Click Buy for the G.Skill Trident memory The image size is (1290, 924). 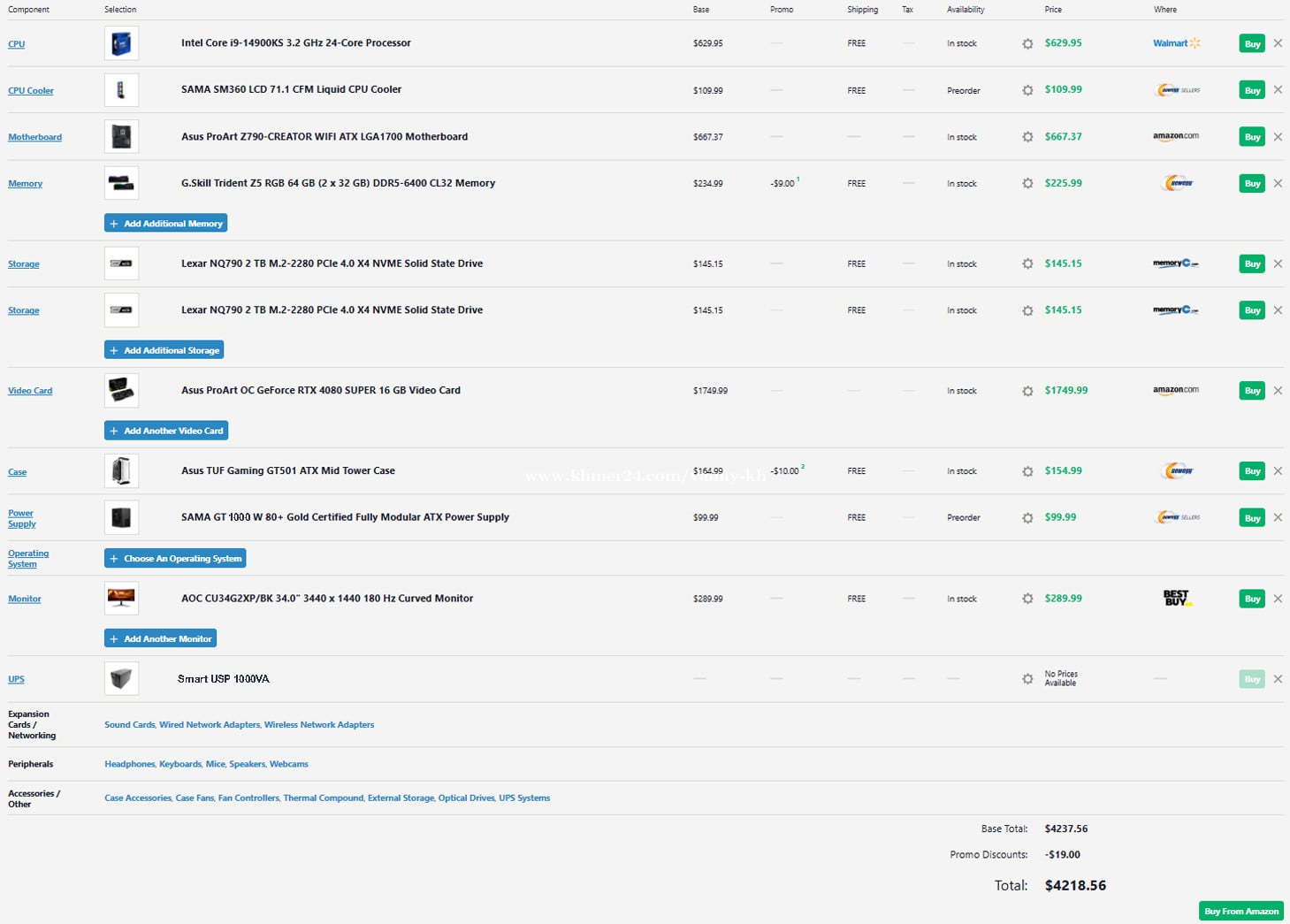coord(1252,184)
